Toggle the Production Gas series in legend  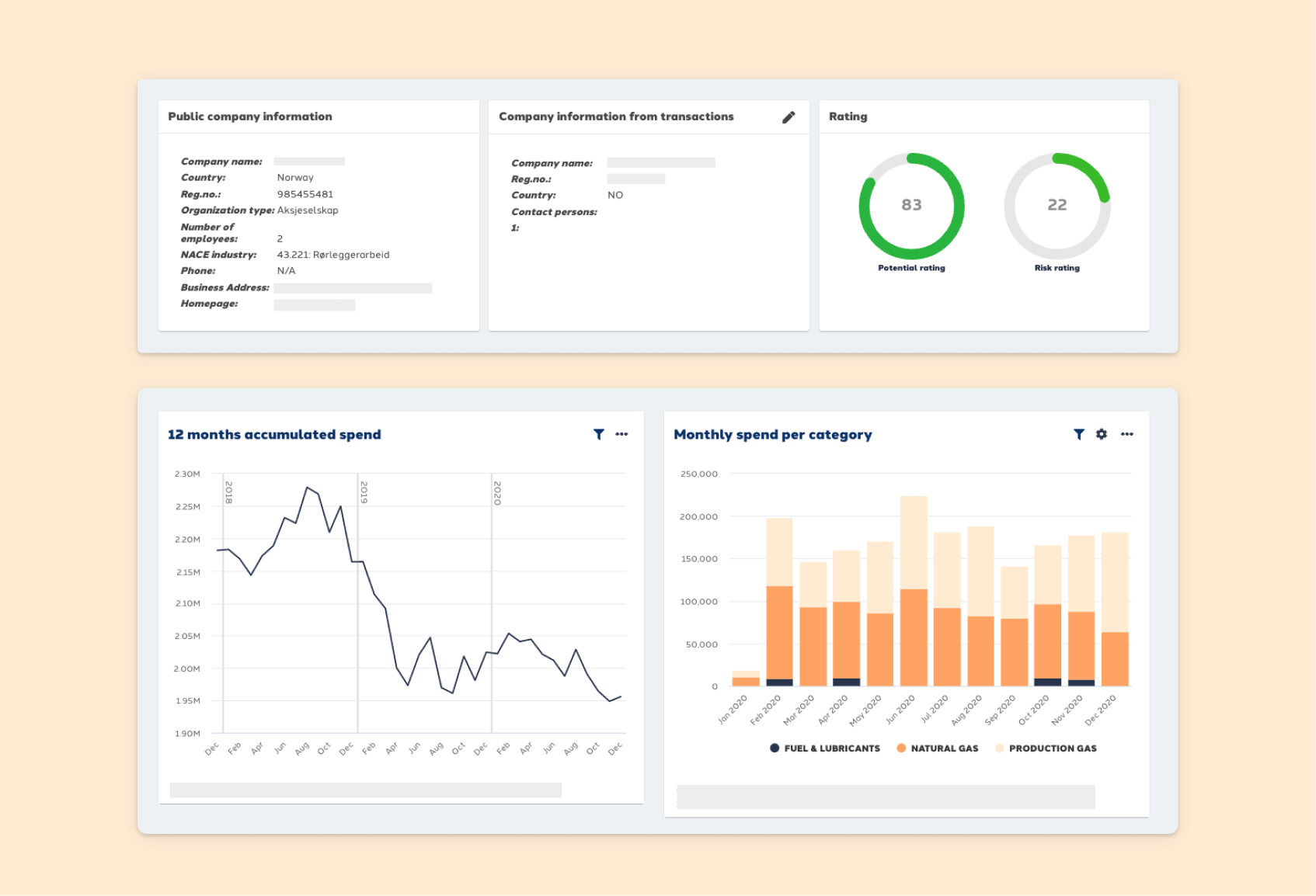point(1046,748)
